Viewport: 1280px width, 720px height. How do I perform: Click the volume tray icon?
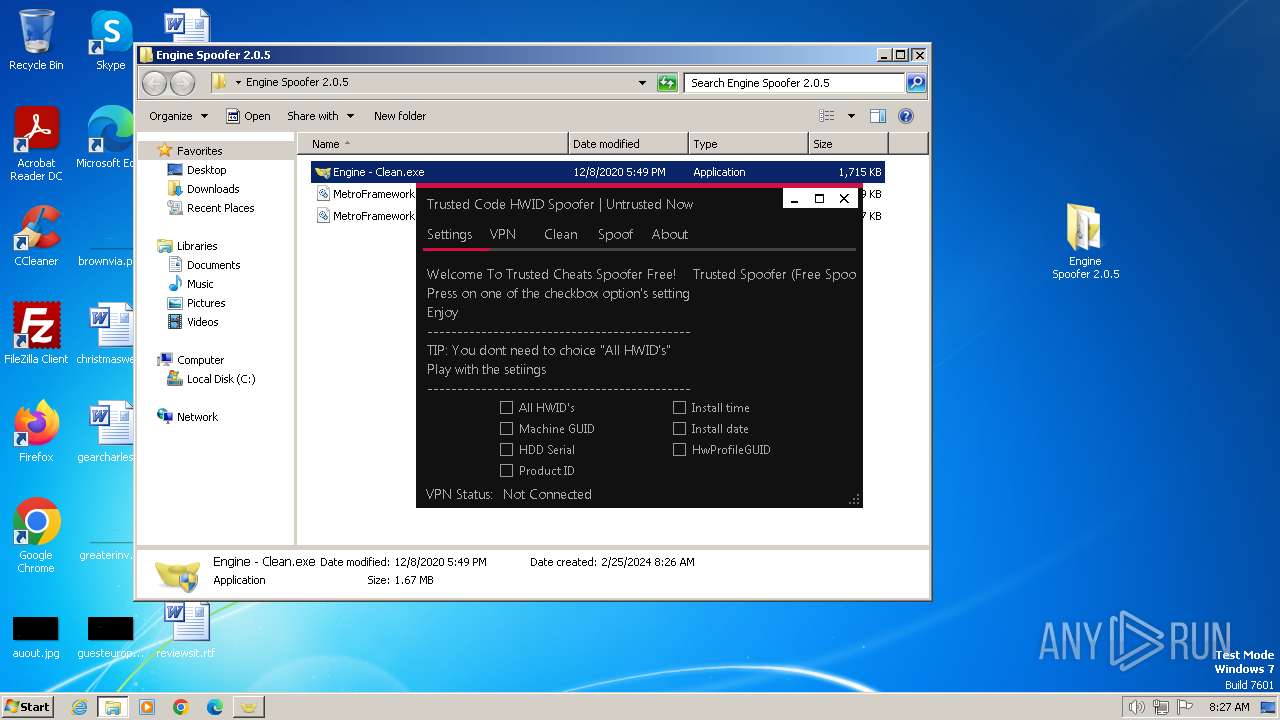click(x=1136, y=707)
